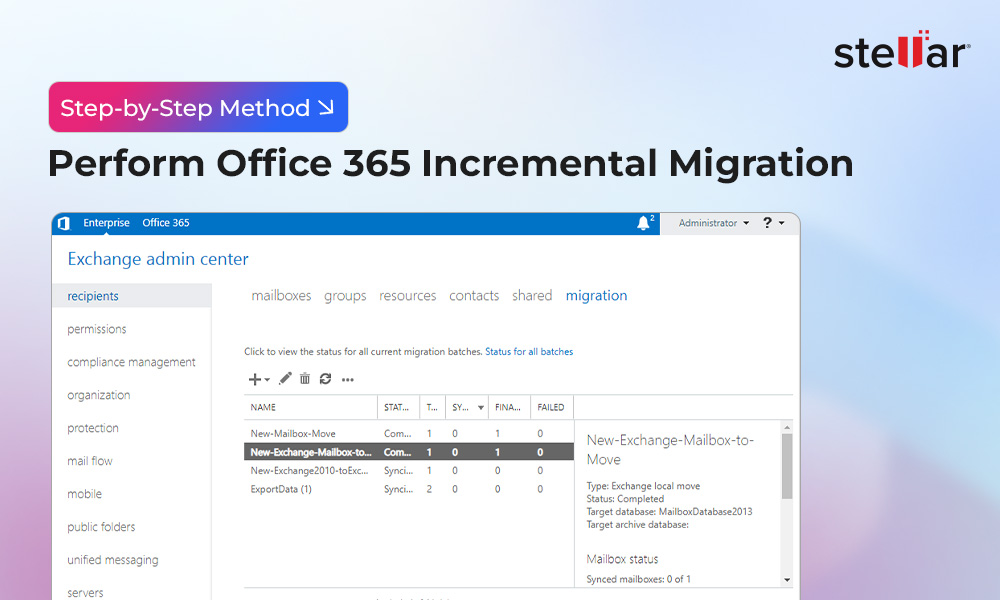Switch to the groups tab
The height and width of the screenshot is (600, 1000).
click(x=345, y=296)
